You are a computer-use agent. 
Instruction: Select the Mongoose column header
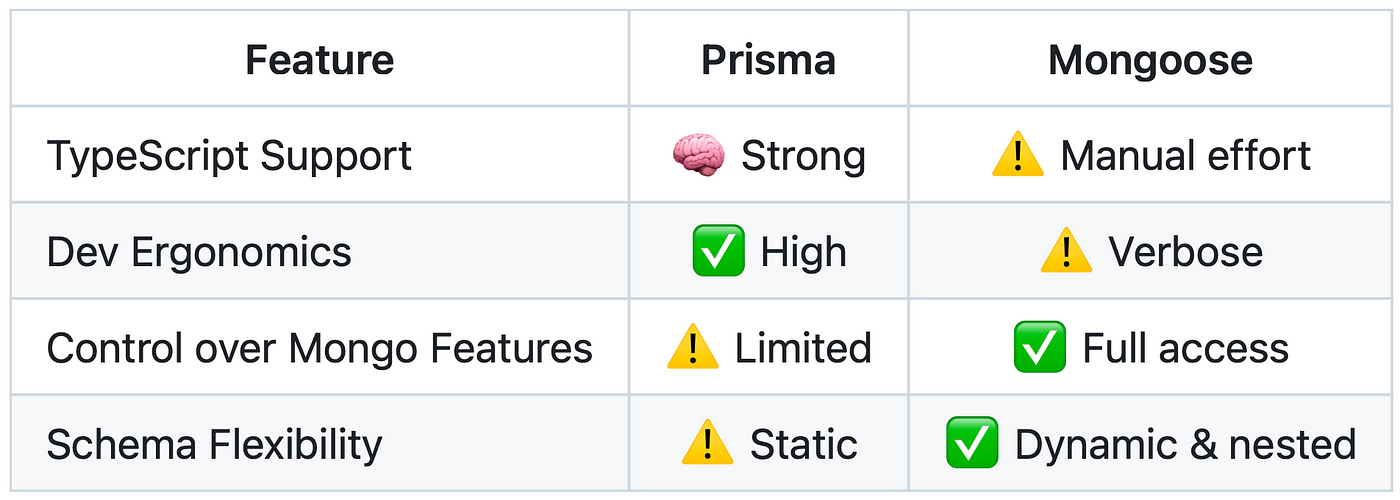[x=1150, y=60]
